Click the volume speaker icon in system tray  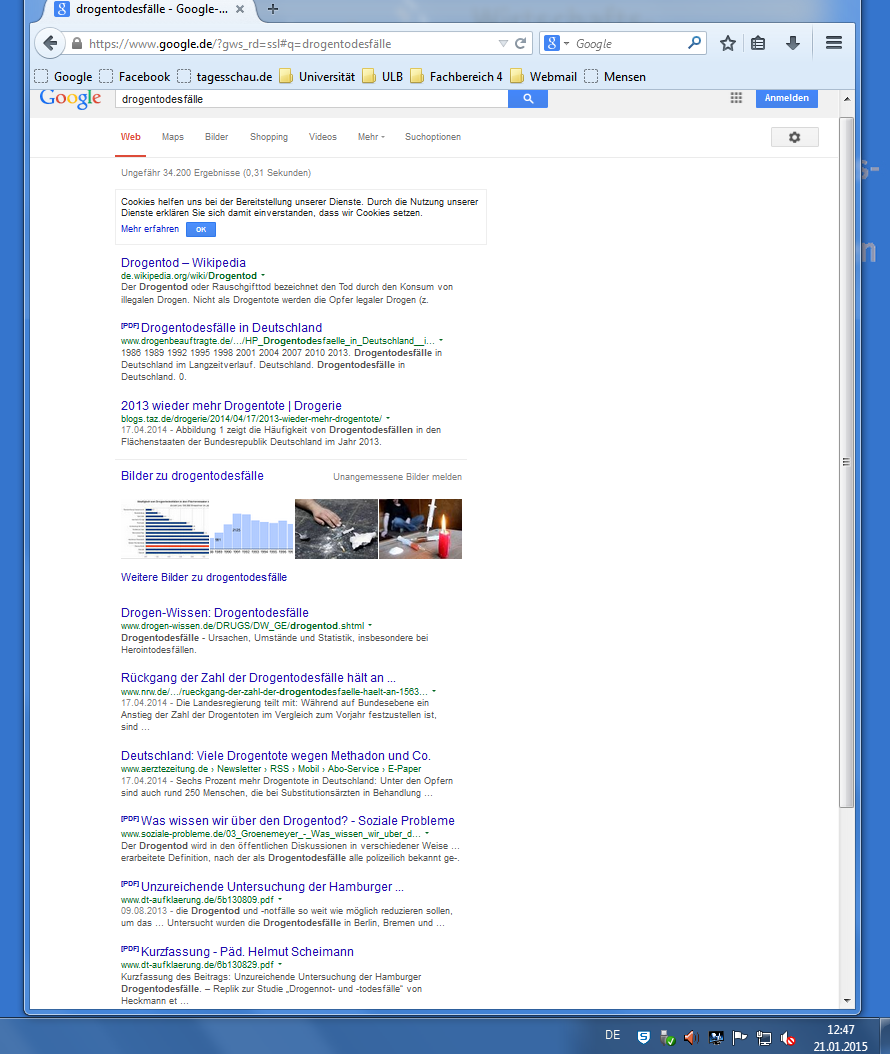690,1037
